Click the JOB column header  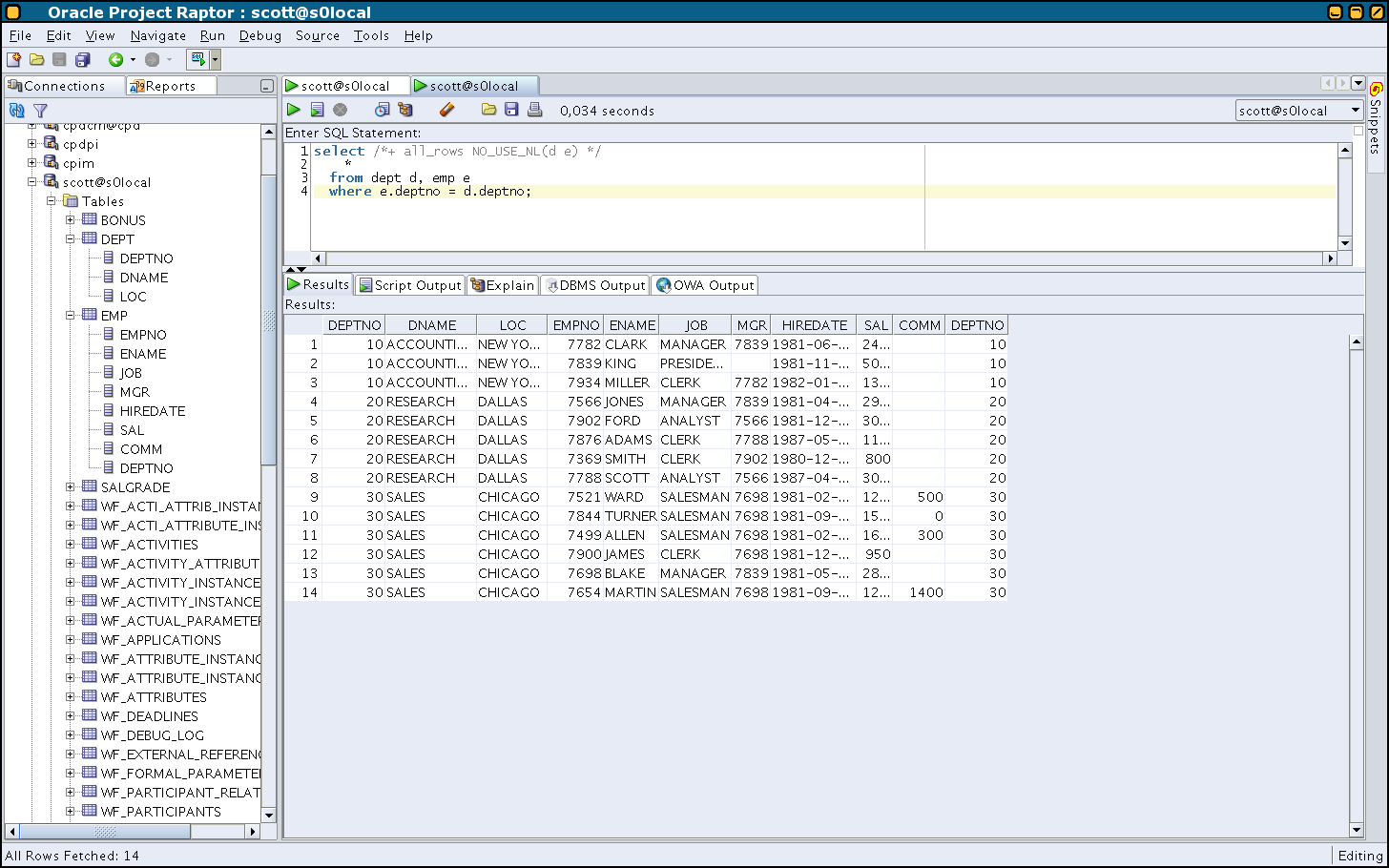[x=696, y=325]
